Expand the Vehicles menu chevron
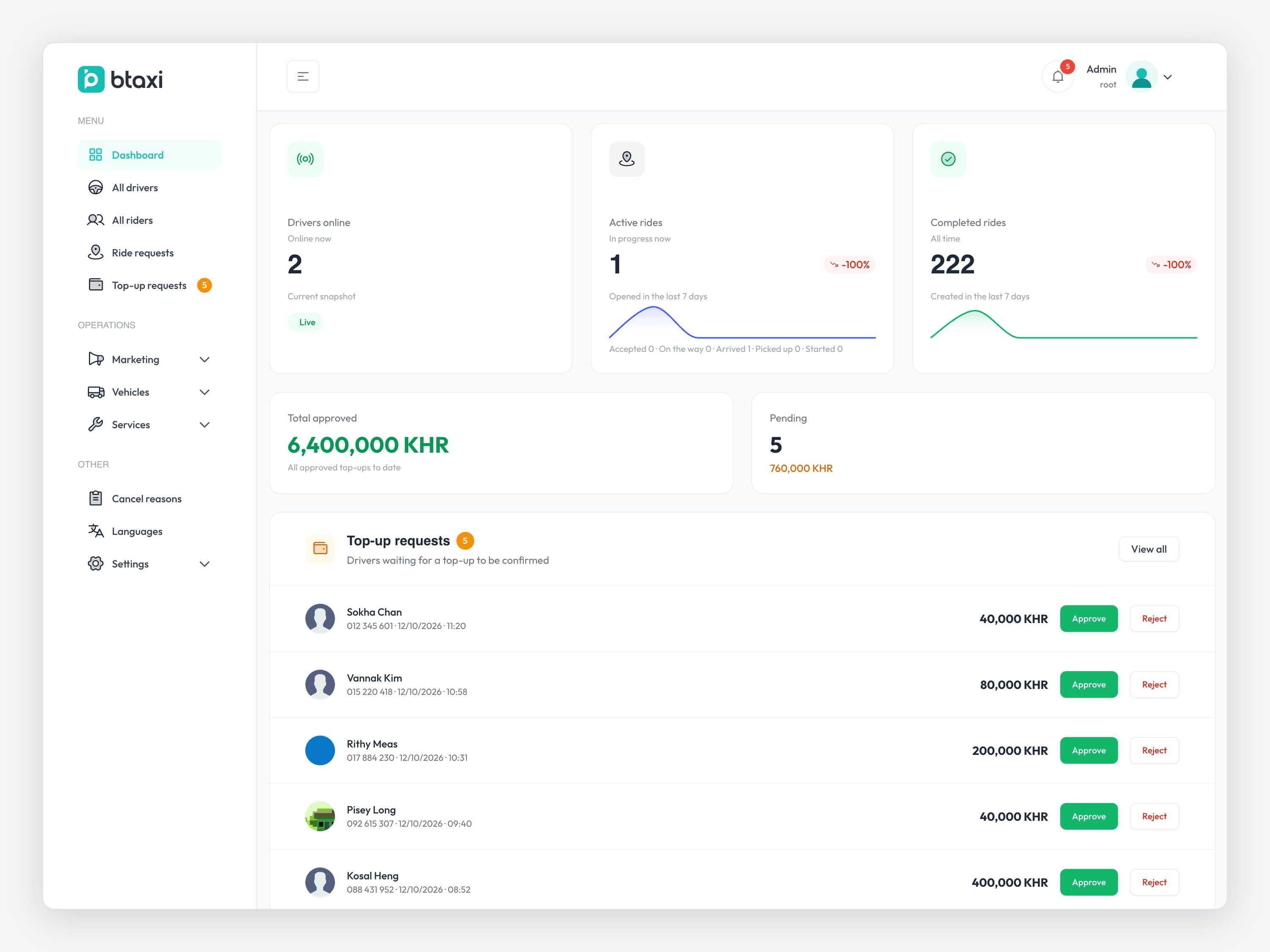This screenshot has width=1270, height=952. (x=204, y=392)
